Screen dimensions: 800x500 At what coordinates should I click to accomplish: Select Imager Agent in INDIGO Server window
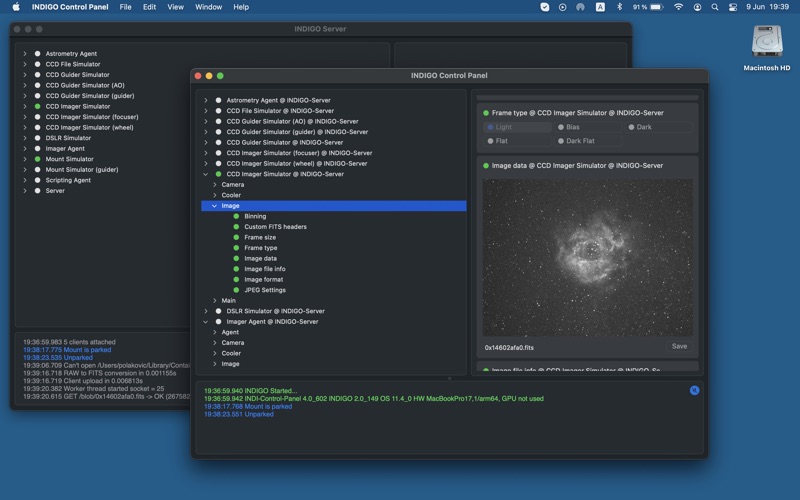point(65,148)
